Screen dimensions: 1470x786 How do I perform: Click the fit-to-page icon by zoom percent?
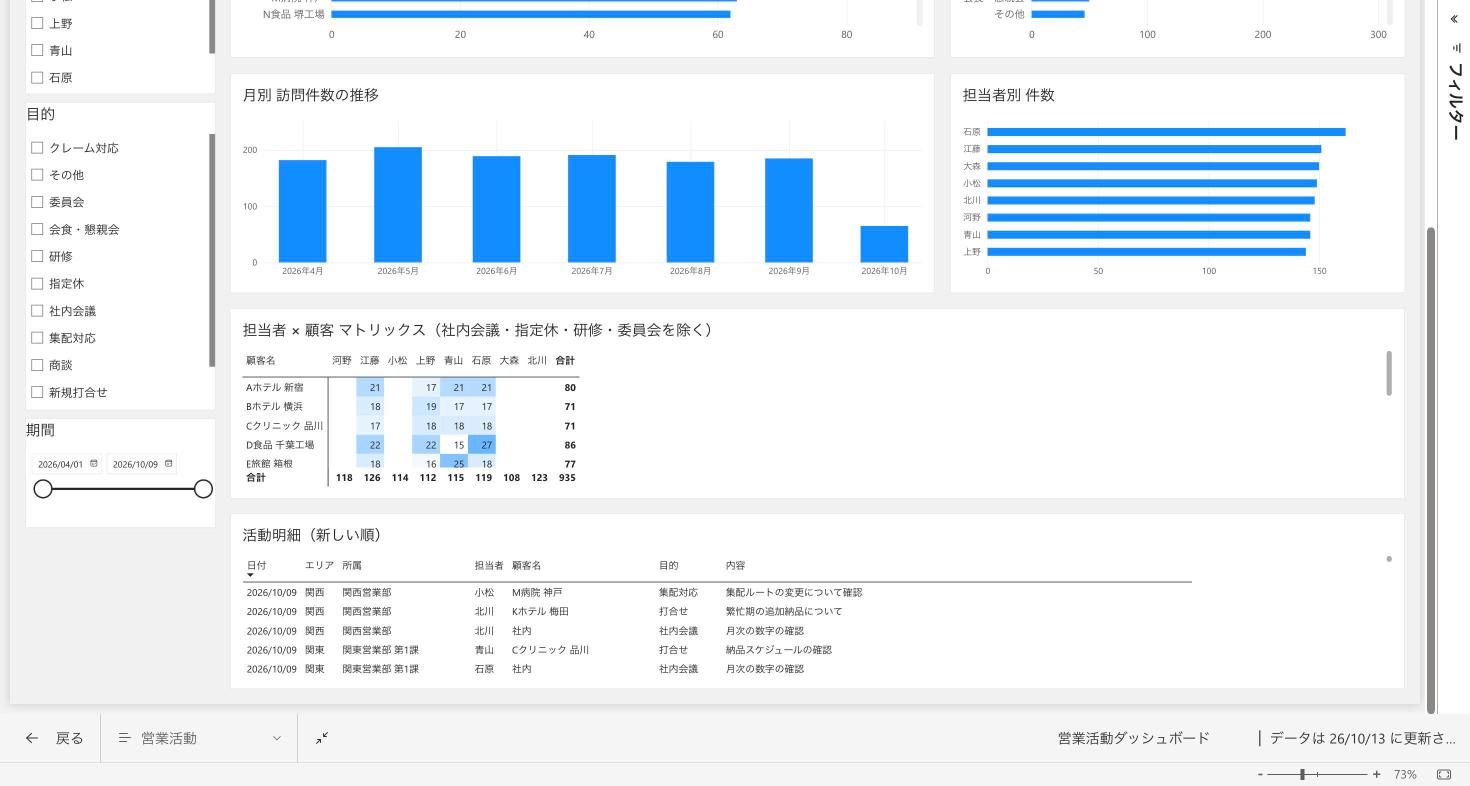(x=1444, y=774)
